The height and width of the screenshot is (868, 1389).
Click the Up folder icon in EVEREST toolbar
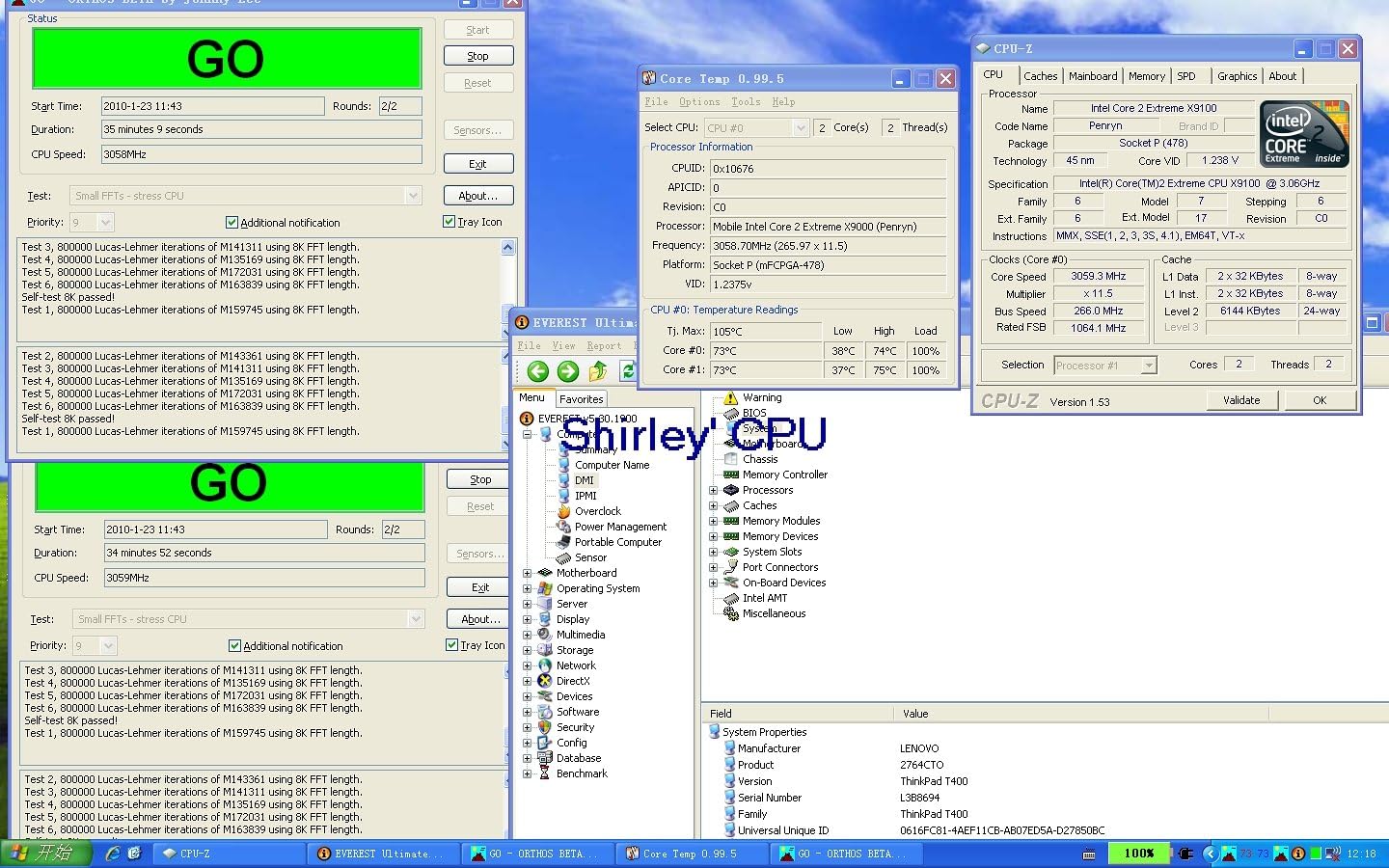(x=598, y=370)
